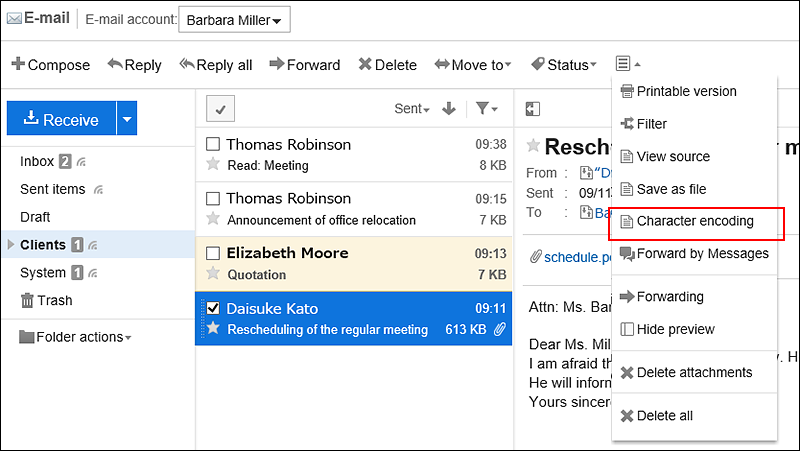Open the Receive button's dropdown arrow

[127, 118]
